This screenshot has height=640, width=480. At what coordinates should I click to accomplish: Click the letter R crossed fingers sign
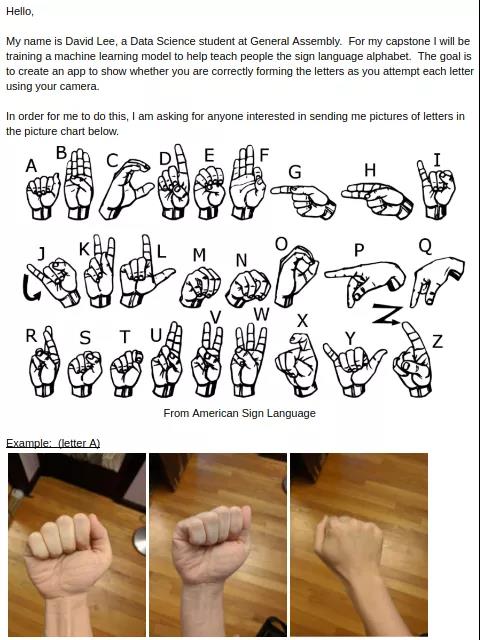[x=44, y=362]
